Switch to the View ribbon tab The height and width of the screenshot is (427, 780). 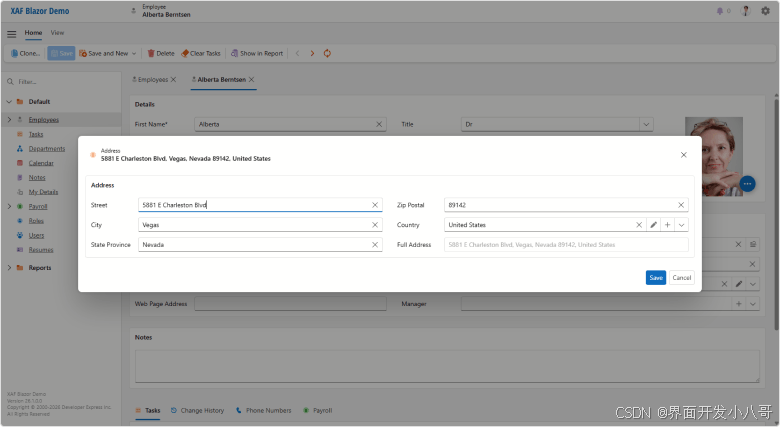57,33
